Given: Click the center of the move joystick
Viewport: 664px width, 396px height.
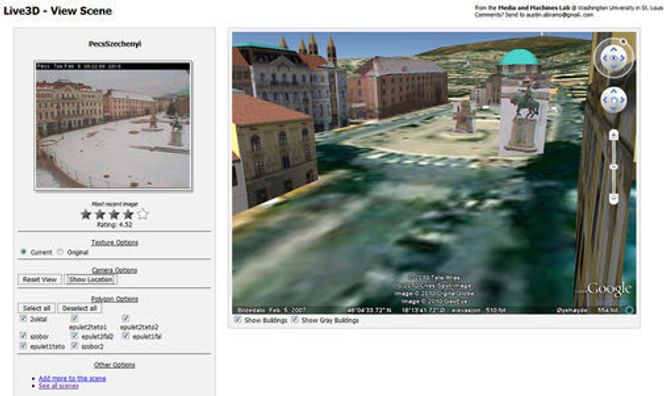Looking at the screenshot, I should pos(614,100).
